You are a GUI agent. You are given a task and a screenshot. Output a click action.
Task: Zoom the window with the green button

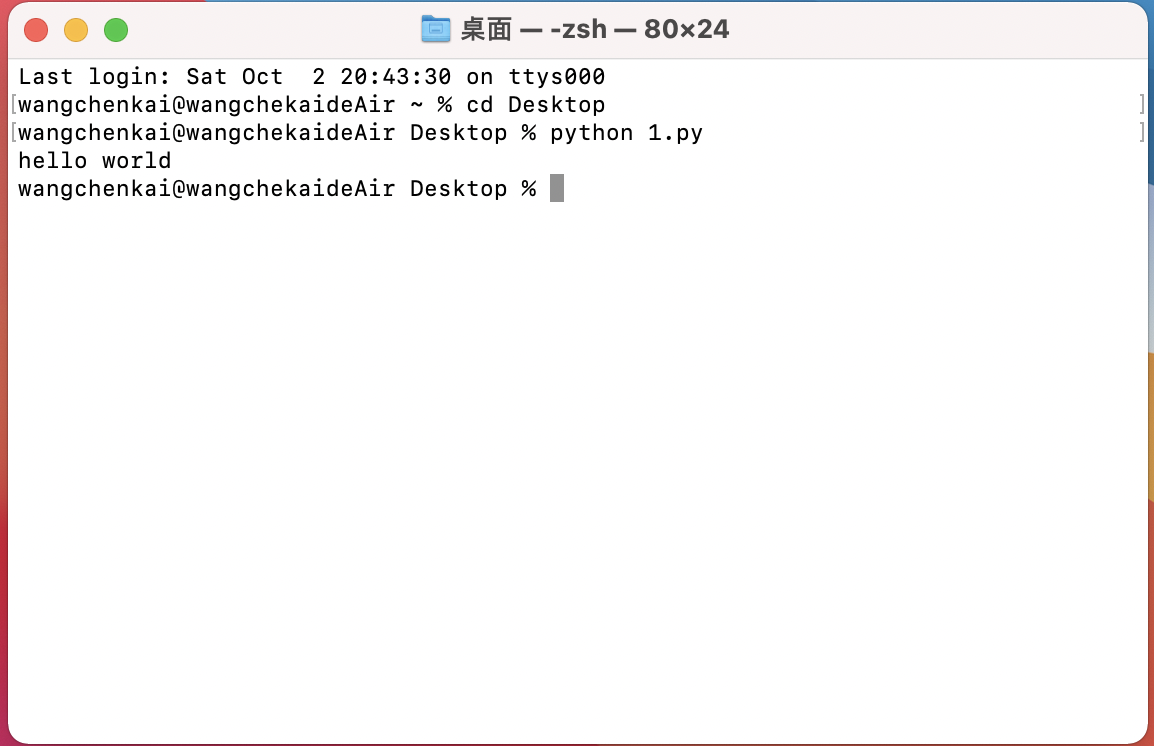116,30
